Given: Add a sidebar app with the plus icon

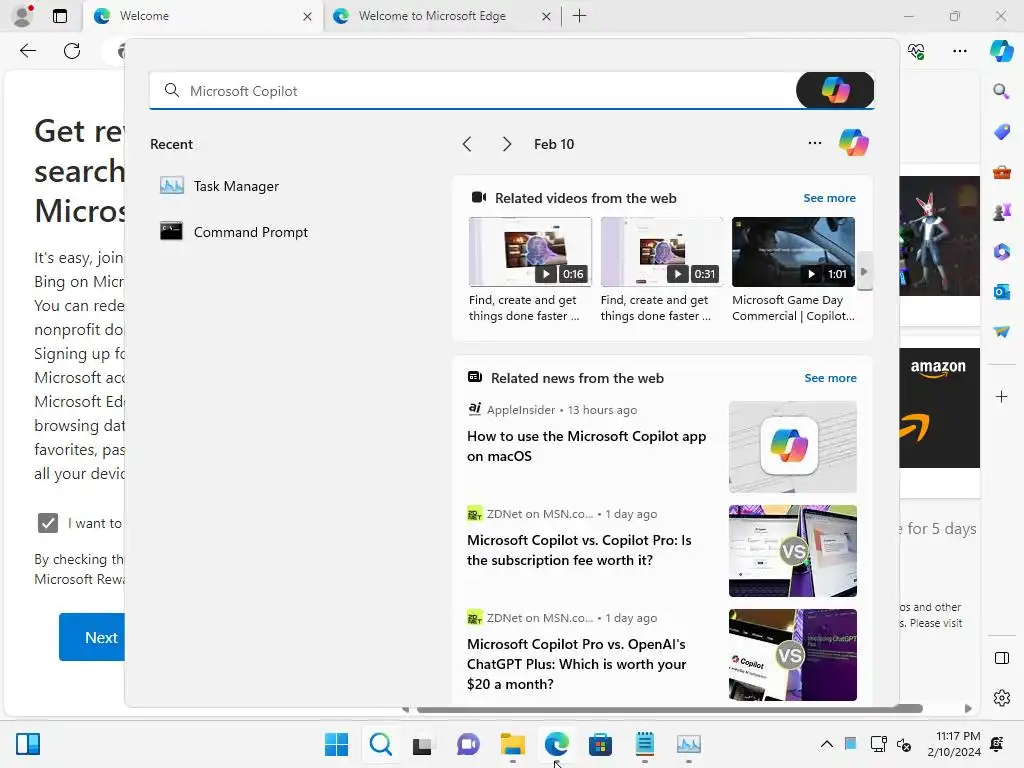Looking at the screenshot, I should [1001, 396].
